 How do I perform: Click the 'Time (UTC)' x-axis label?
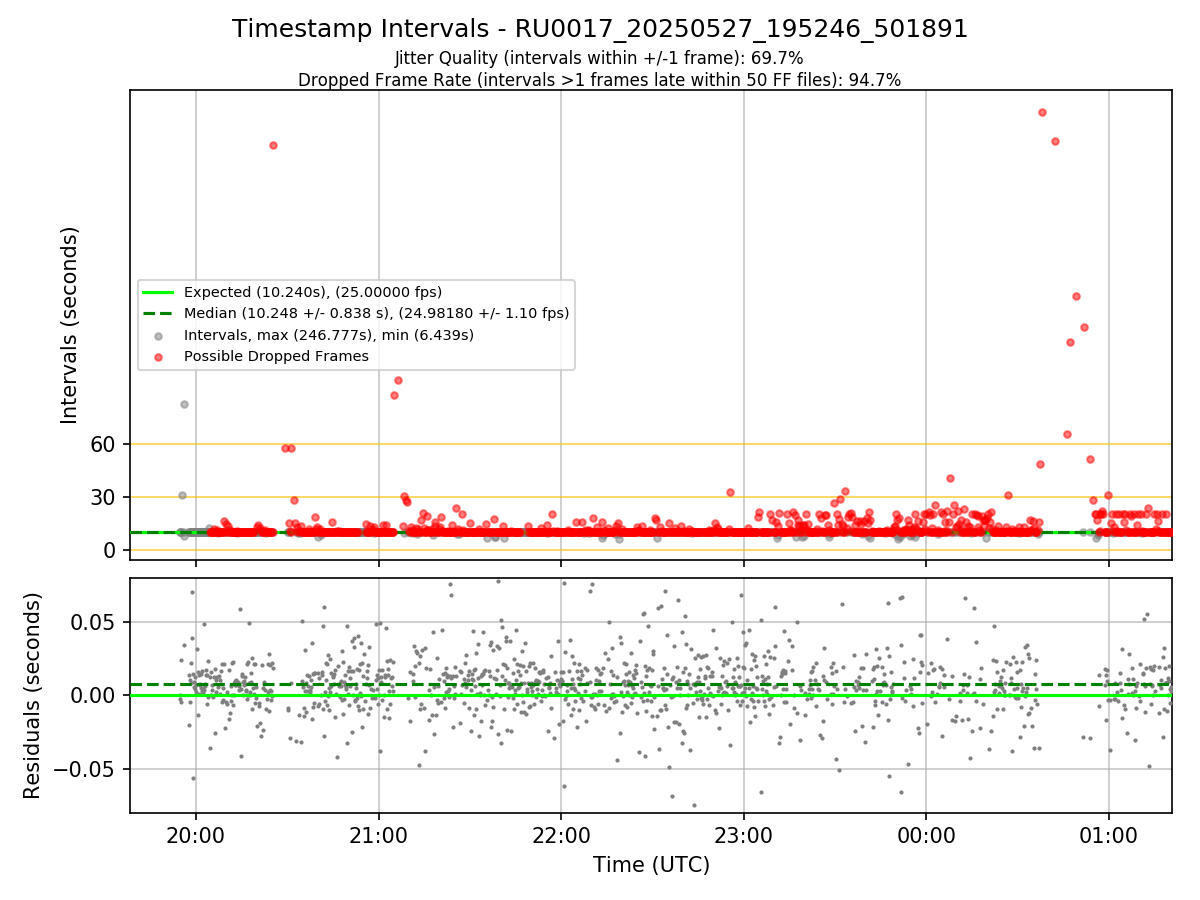click(x=651, y=865)
